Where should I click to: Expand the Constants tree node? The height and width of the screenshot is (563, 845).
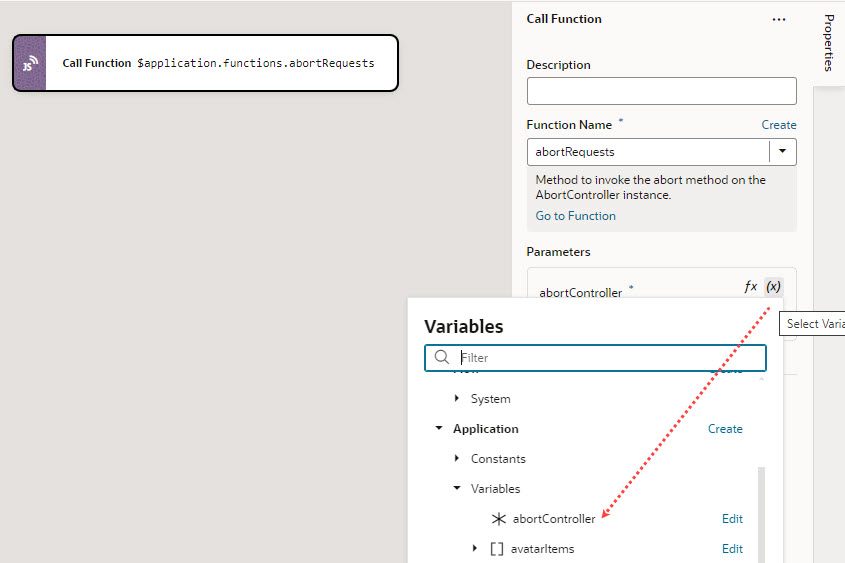click(x=457, y=459)
